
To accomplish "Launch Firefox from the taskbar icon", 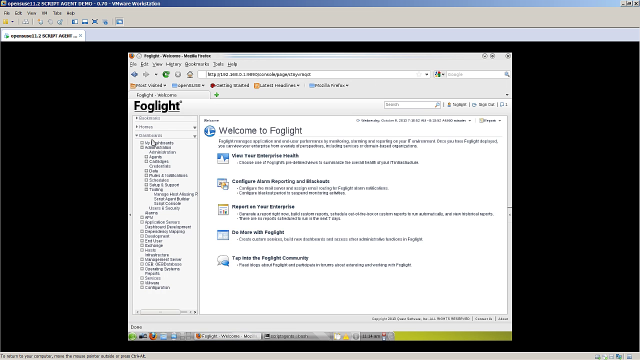I will pyautogui.click(x=153, y=336).
